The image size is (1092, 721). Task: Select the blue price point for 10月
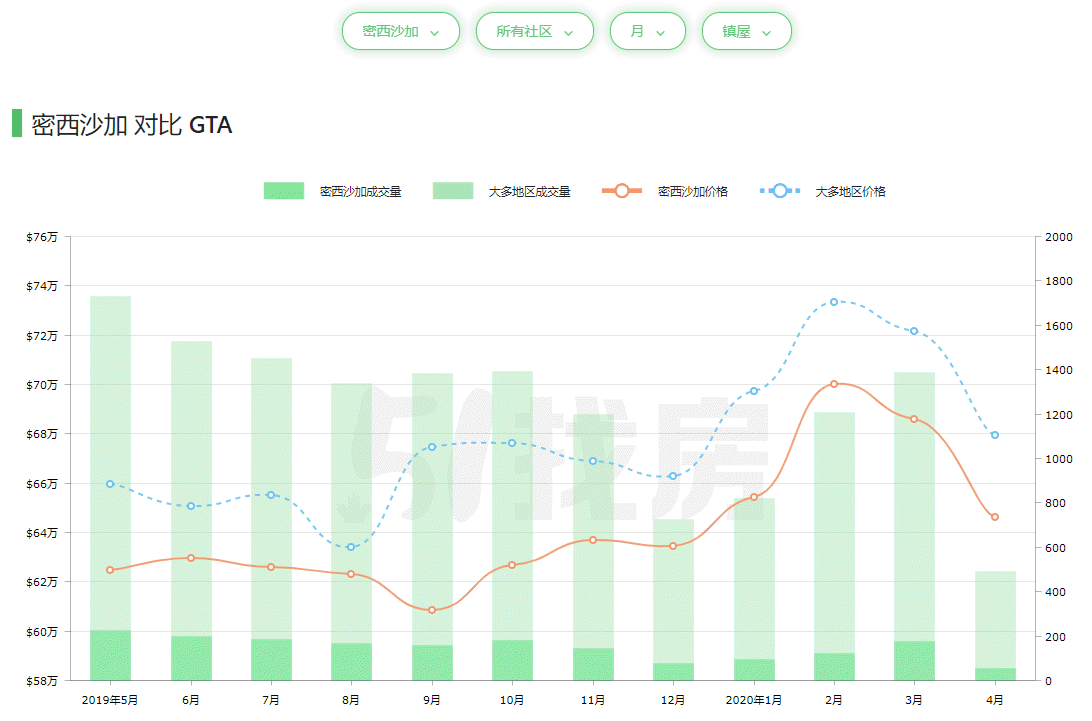512,443
